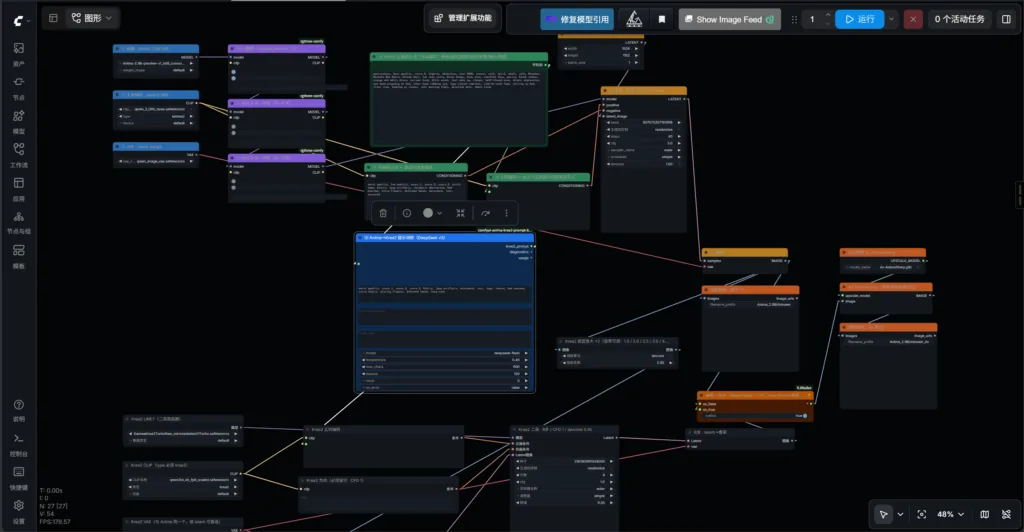The image size is (1024, 532).
Task: Show node info from selection toolbar
Action: pyautogui.click(x=407, y=213)
